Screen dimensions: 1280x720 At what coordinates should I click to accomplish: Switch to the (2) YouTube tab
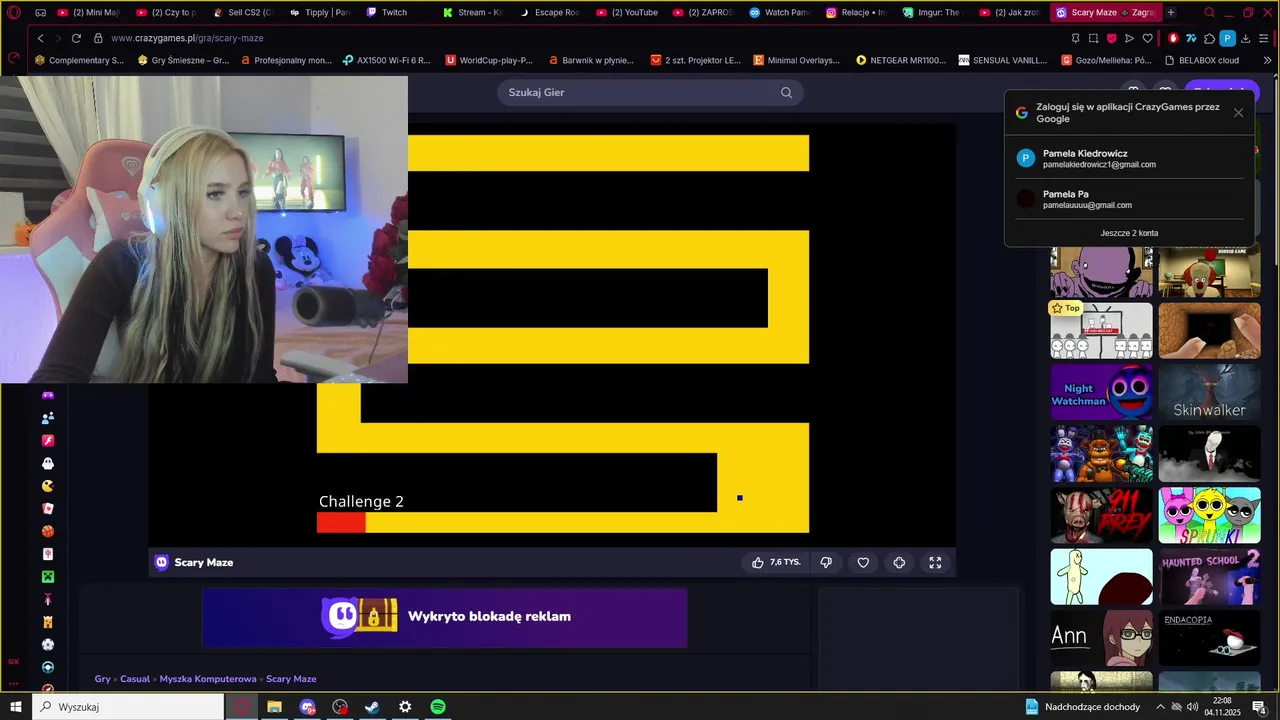pyautogui.click(x=626, y=12)
